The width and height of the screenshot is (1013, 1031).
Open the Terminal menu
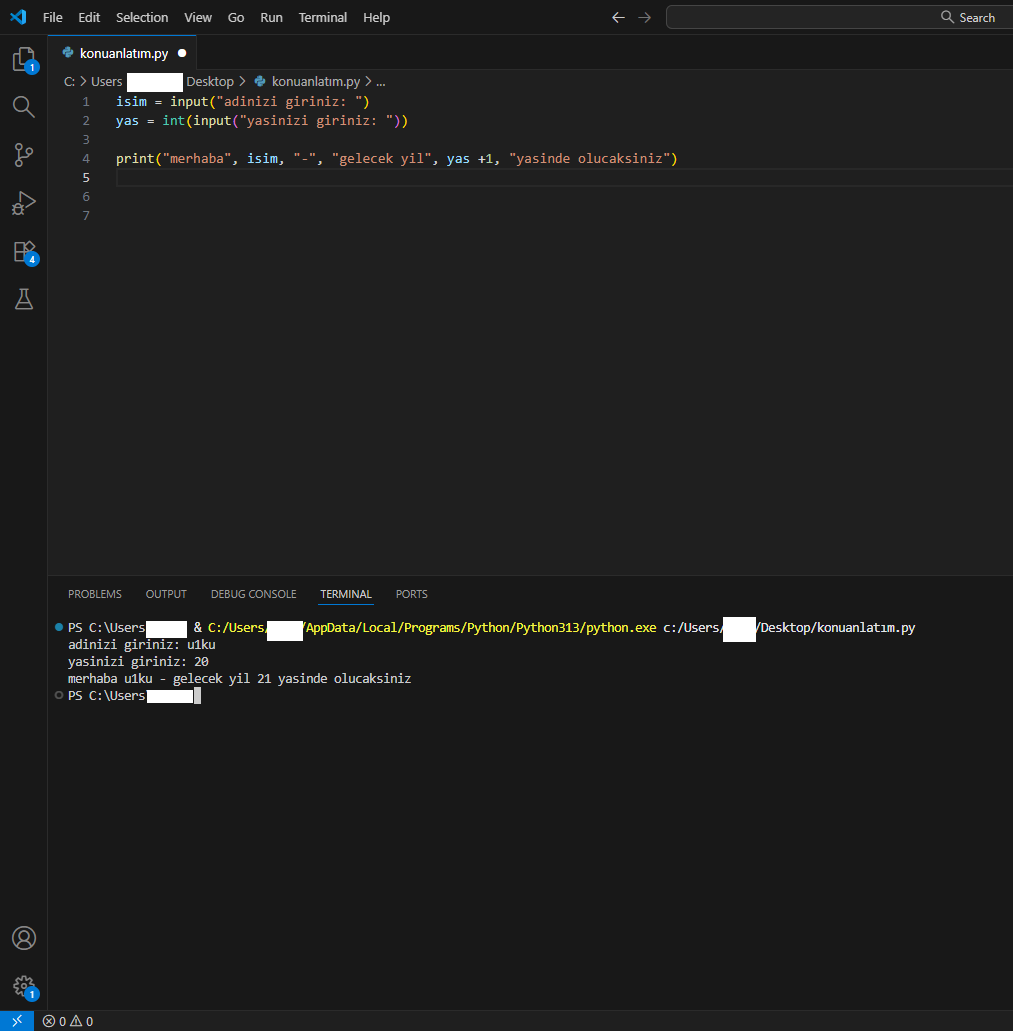[x=322, y=18]
